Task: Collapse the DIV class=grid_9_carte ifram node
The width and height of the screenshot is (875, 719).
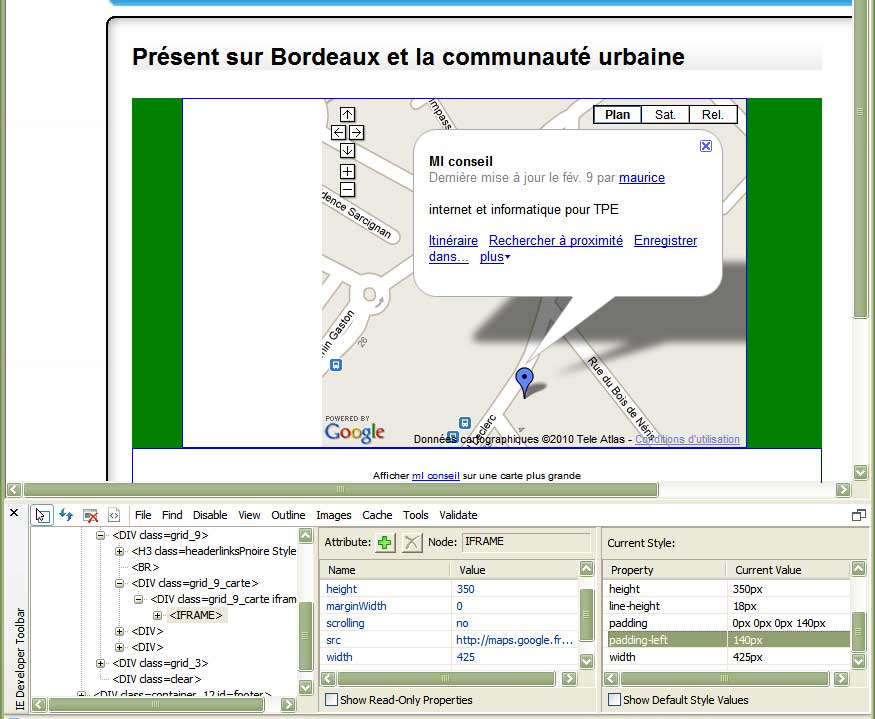Action: pos(138,600)
